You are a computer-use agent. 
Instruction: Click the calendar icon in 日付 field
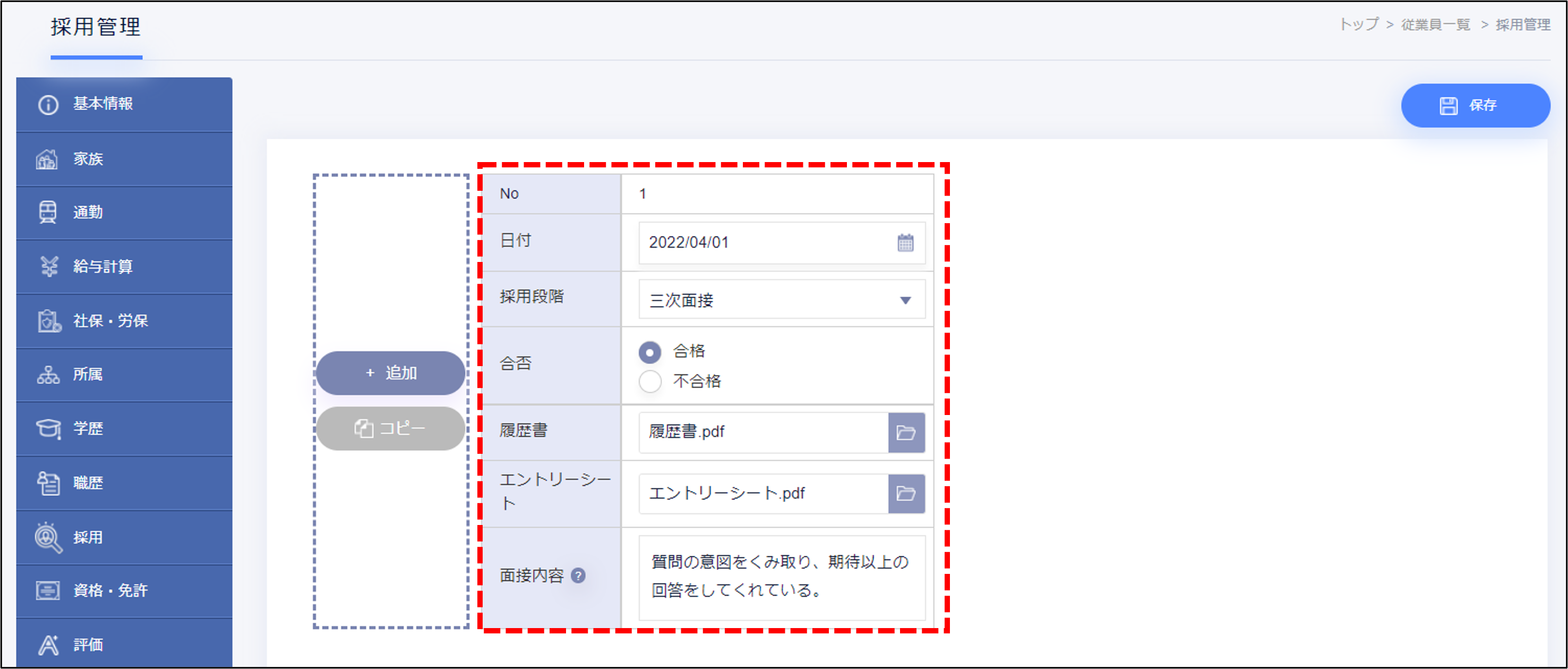point(905,242)
